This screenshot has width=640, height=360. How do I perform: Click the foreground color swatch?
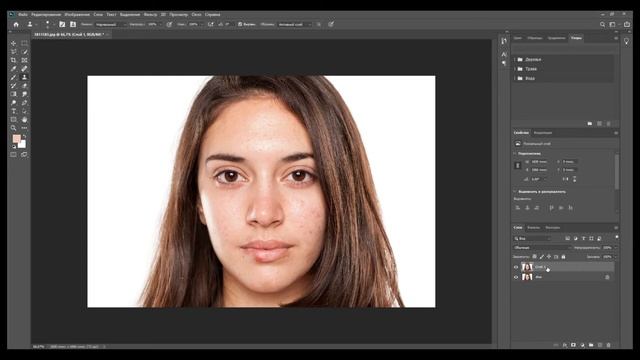coord(16,139)
